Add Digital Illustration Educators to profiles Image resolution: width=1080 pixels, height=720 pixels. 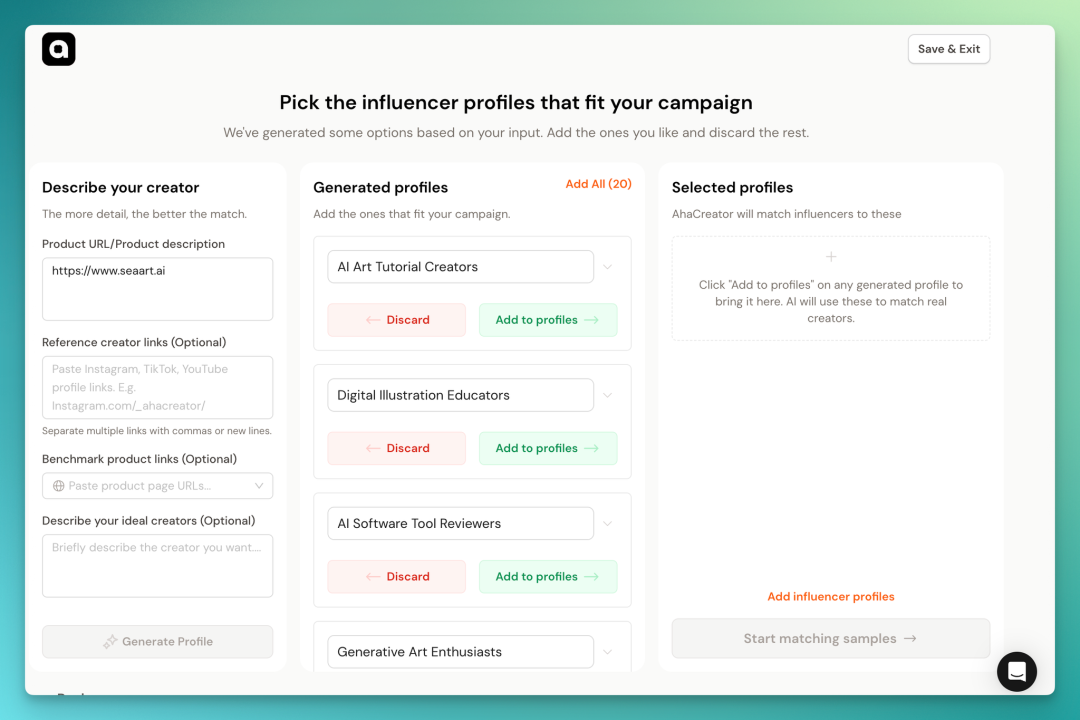(548, 448)
